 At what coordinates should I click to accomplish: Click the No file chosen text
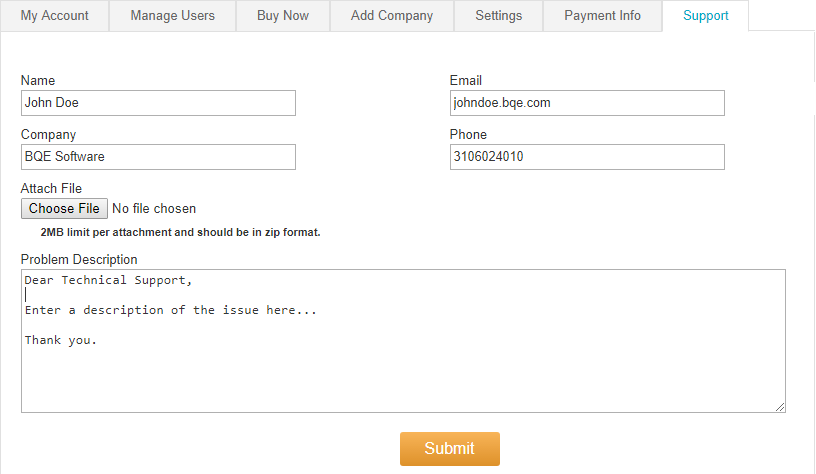(x=154, y=209)
